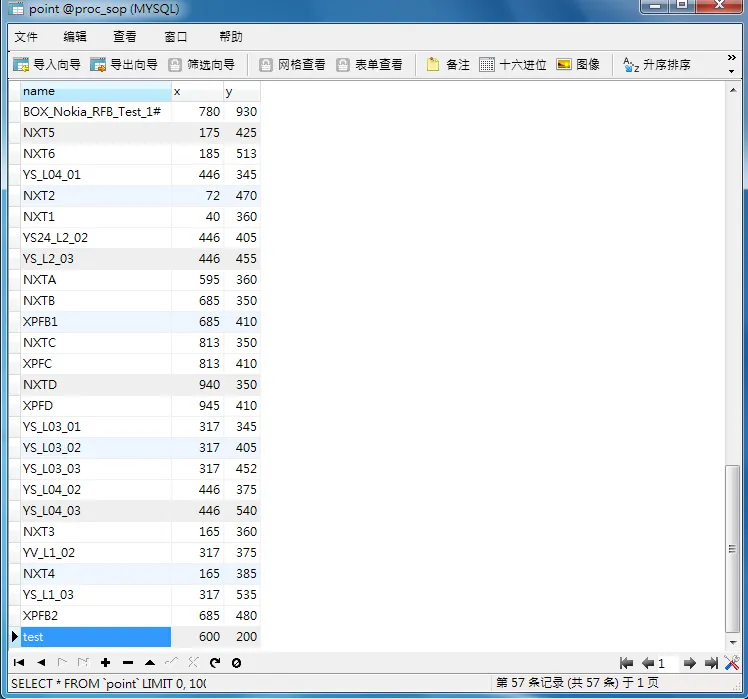Select the NXTA name cell
Image resolution: width=748 pixels, height=699 pixels.
[x=96, y=280]
